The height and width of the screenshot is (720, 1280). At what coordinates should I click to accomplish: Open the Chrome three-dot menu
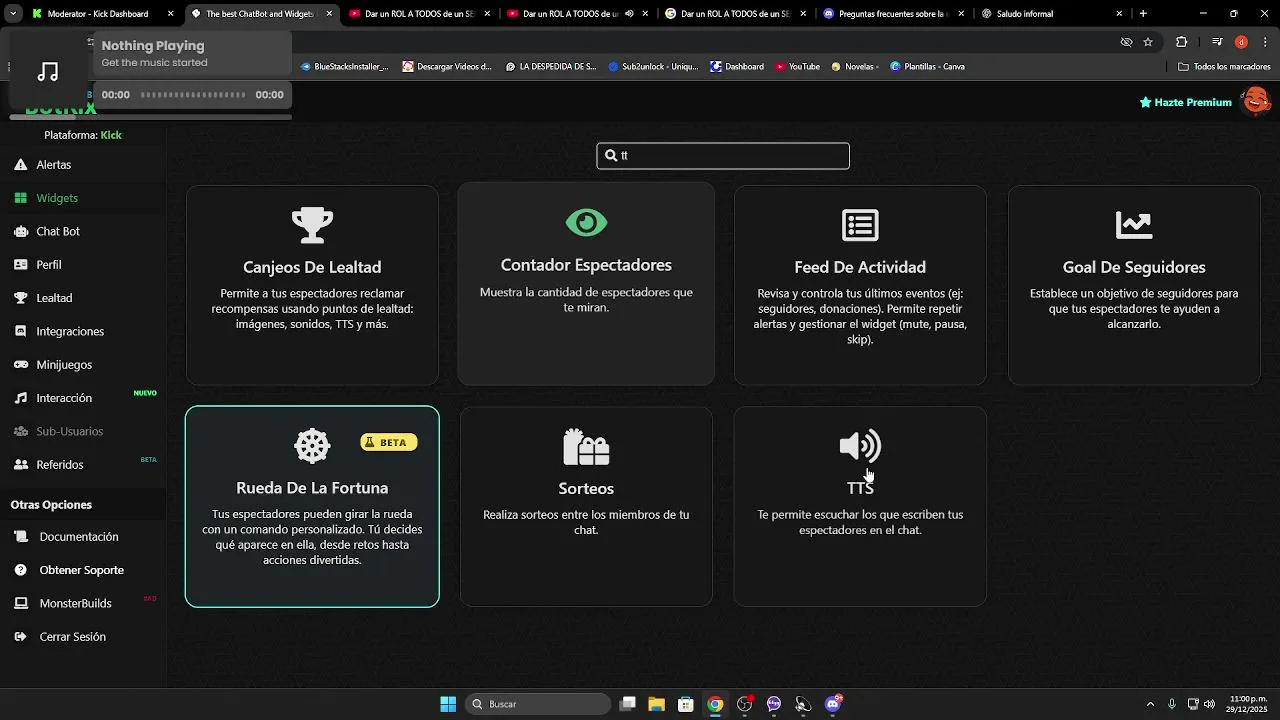(x=1264, y=42)
